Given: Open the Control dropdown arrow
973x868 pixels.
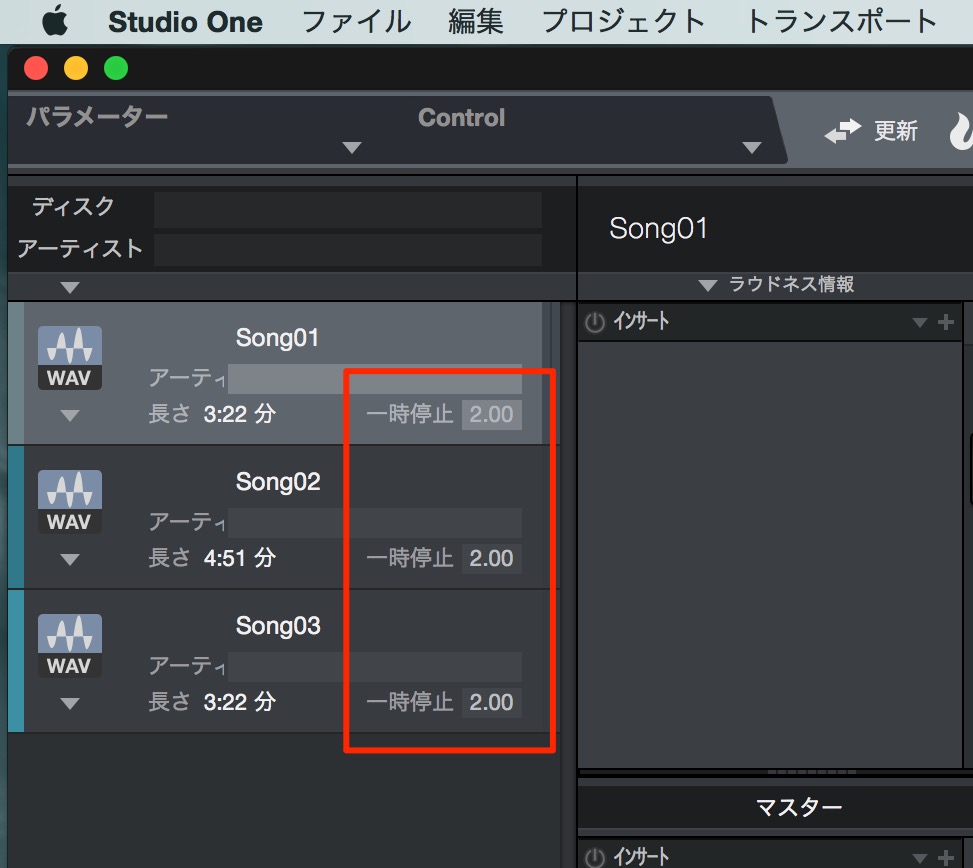Looking at the screenshot, I should coord(751,148).
